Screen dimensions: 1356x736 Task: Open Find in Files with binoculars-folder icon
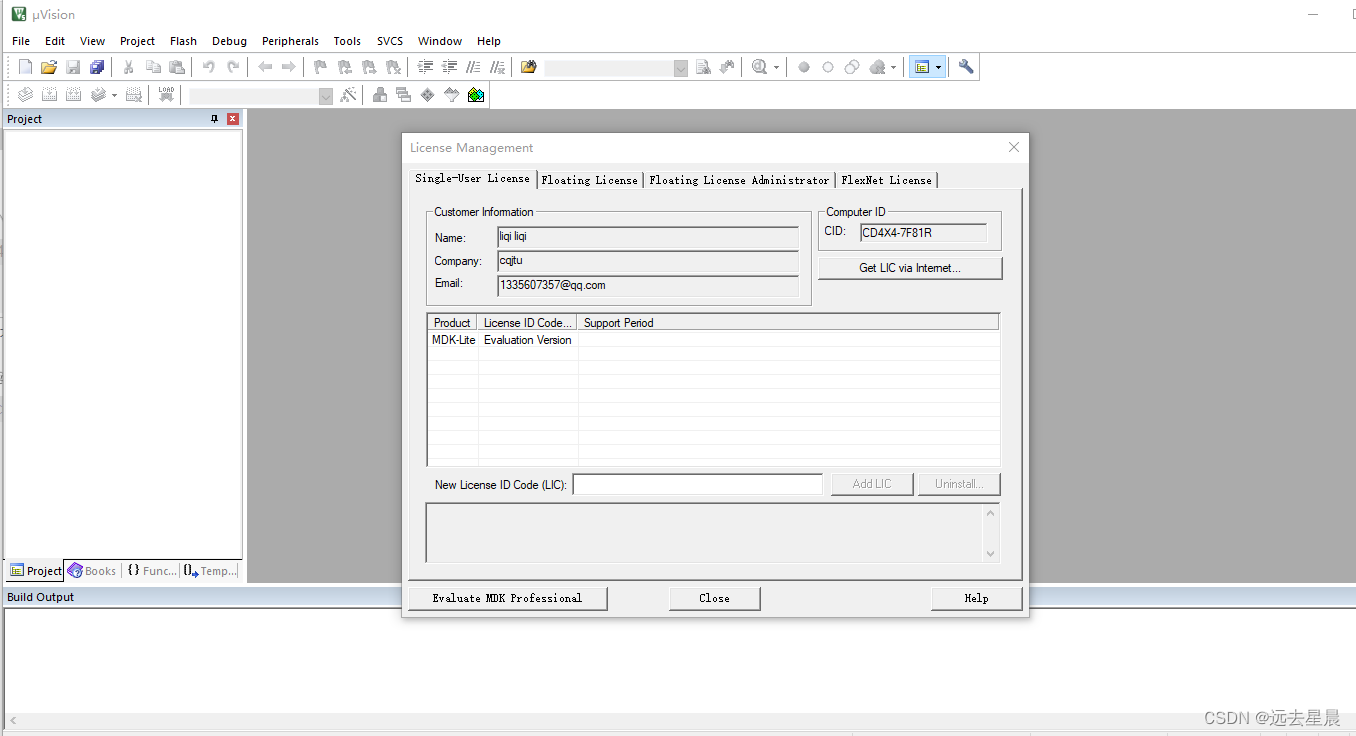tap(529, 67)
